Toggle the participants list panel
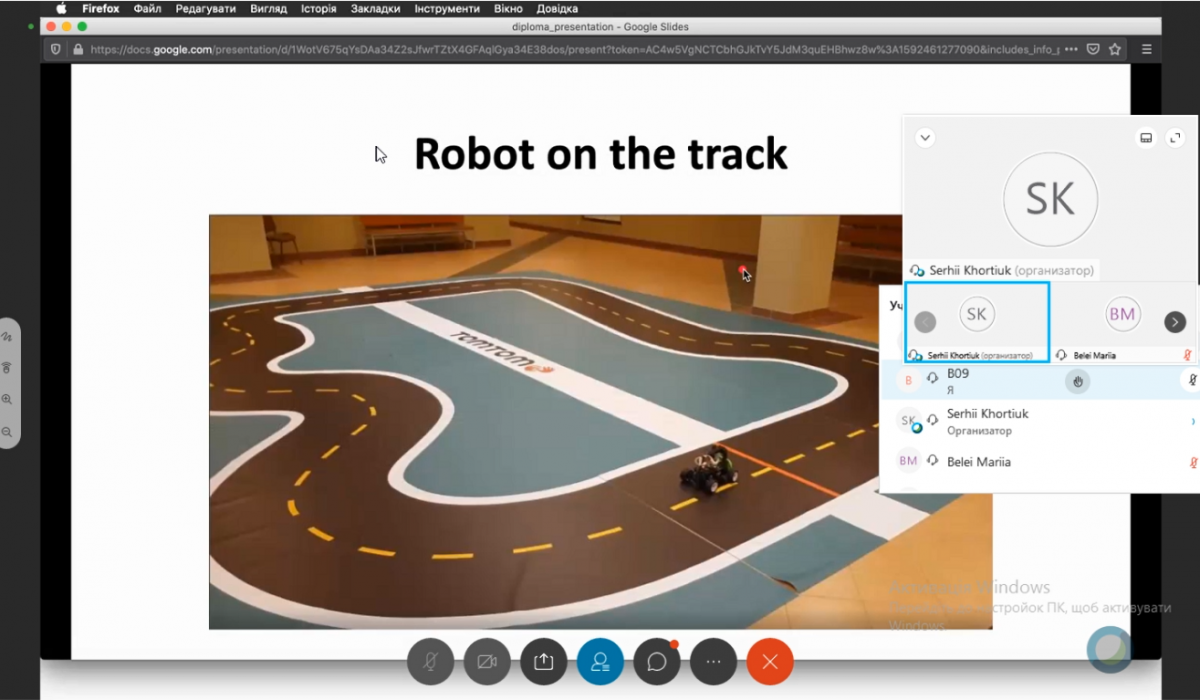1200x700 pixels. click(x=600, y=661)
